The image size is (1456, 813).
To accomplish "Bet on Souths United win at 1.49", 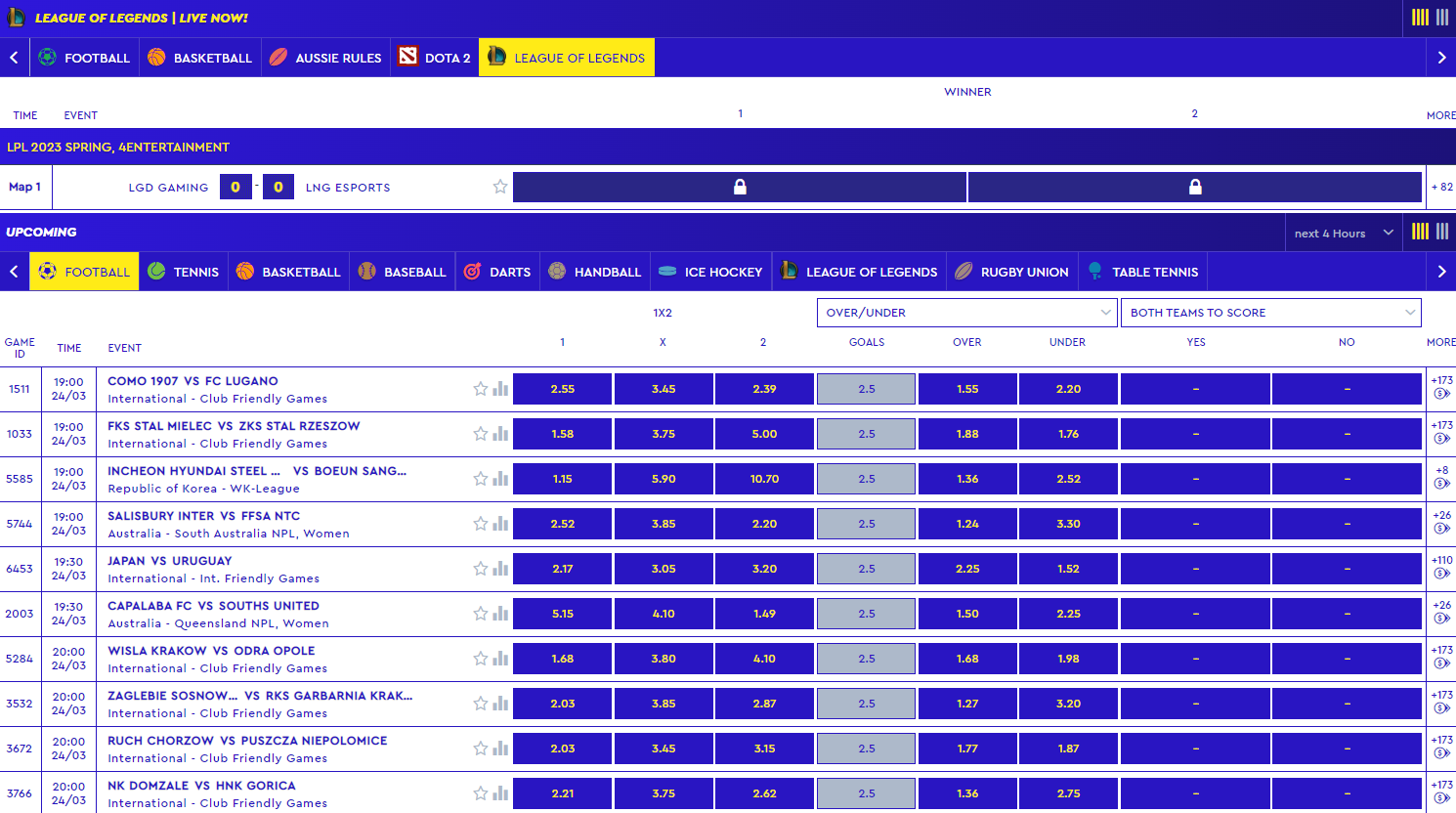I will click(x=764, y=614).
